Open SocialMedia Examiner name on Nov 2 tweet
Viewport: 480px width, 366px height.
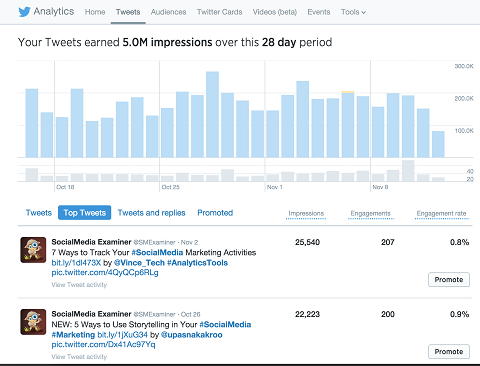click(91, 242)
